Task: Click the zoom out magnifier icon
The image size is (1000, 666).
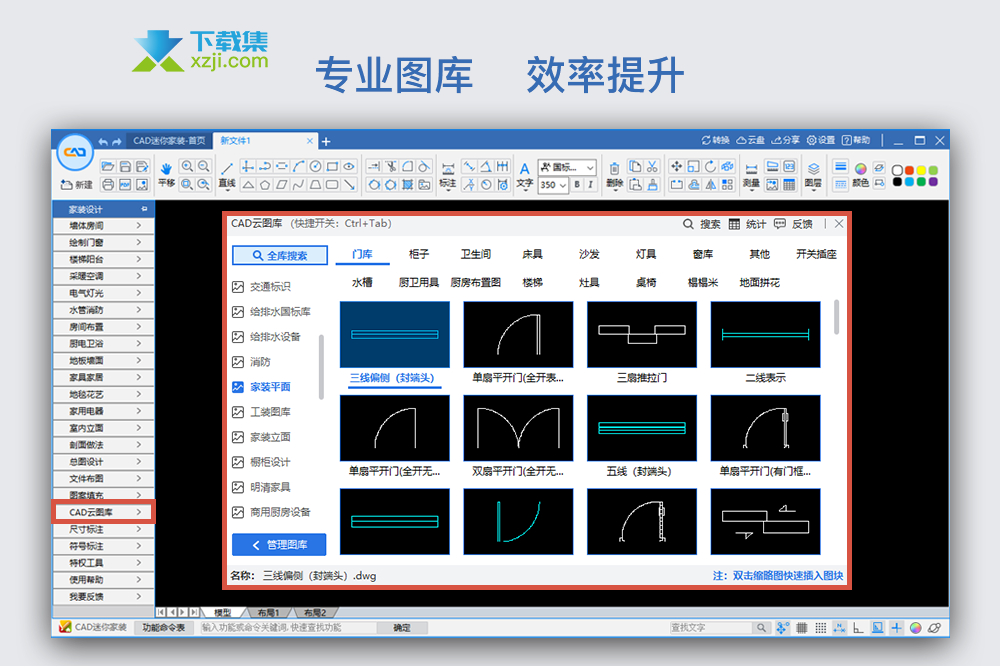Action: 203,166
